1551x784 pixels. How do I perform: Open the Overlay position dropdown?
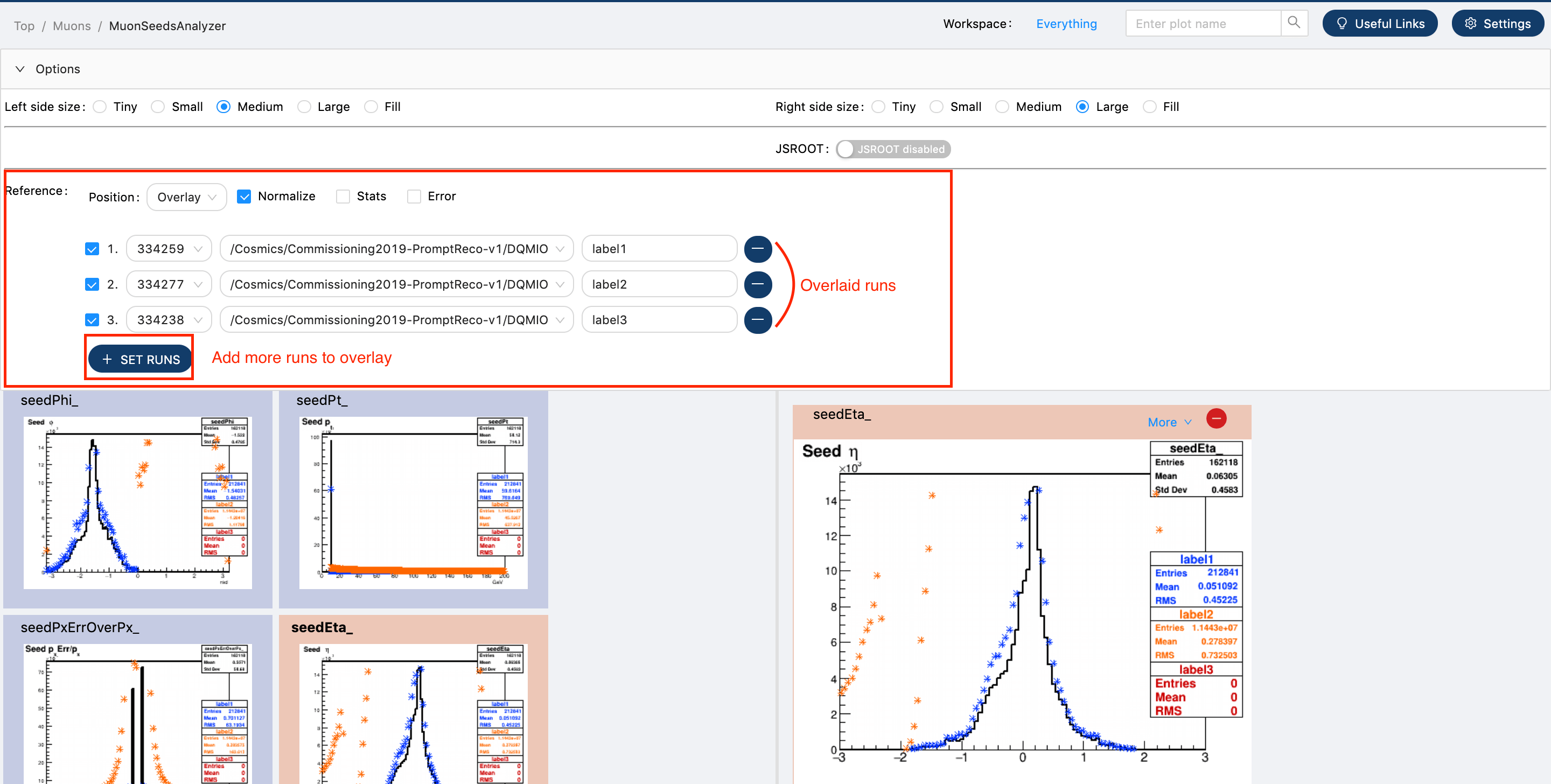[x=186, y=197]
